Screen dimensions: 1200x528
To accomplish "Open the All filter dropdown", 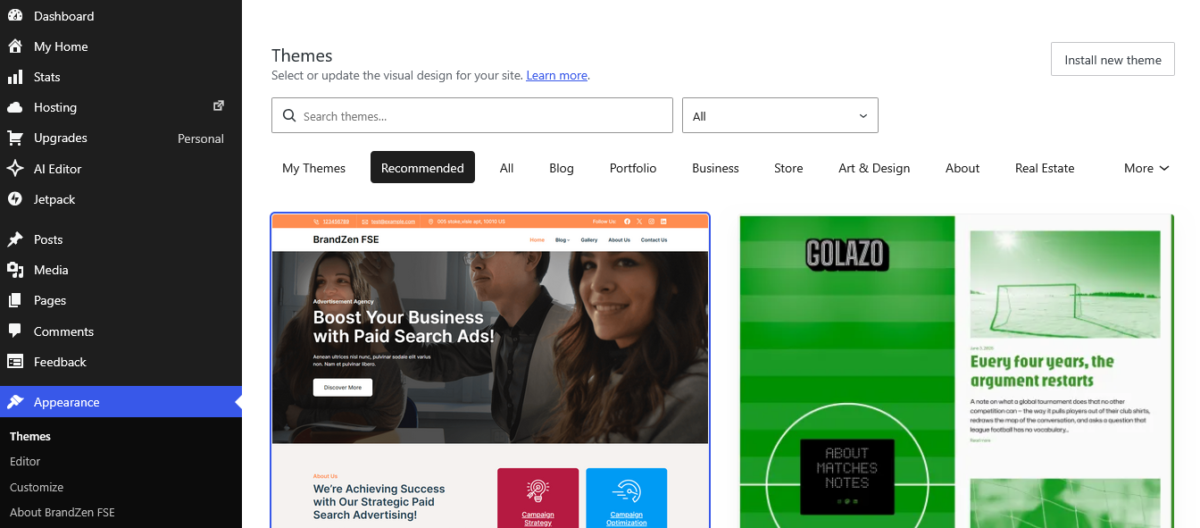I will 780,116.
